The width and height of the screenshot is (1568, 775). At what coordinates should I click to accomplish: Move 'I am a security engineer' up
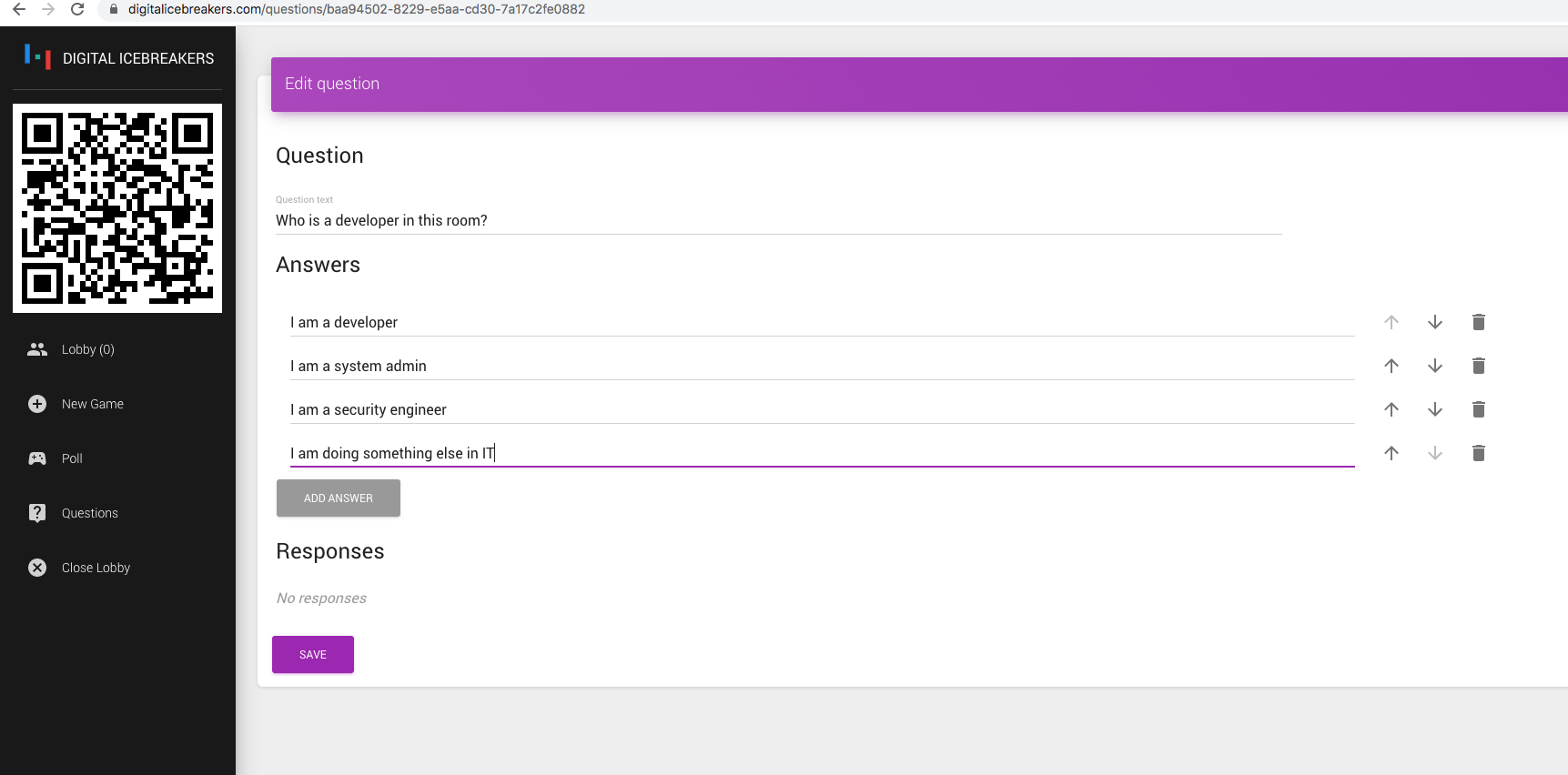(x=1391, y=409)
